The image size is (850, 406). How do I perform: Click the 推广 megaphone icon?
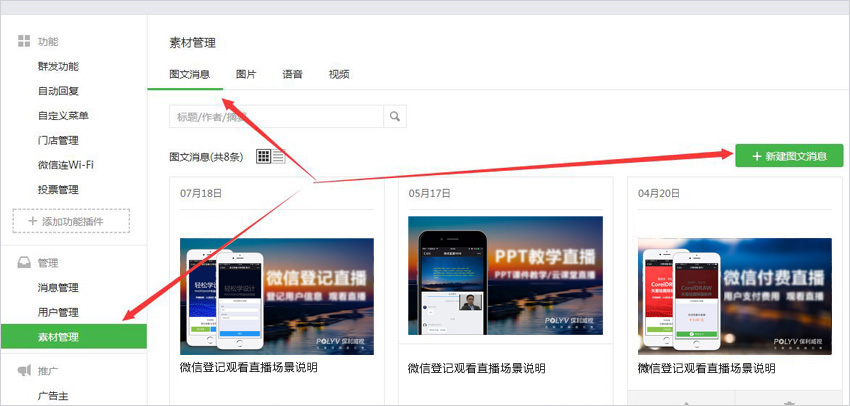[24, 371]
